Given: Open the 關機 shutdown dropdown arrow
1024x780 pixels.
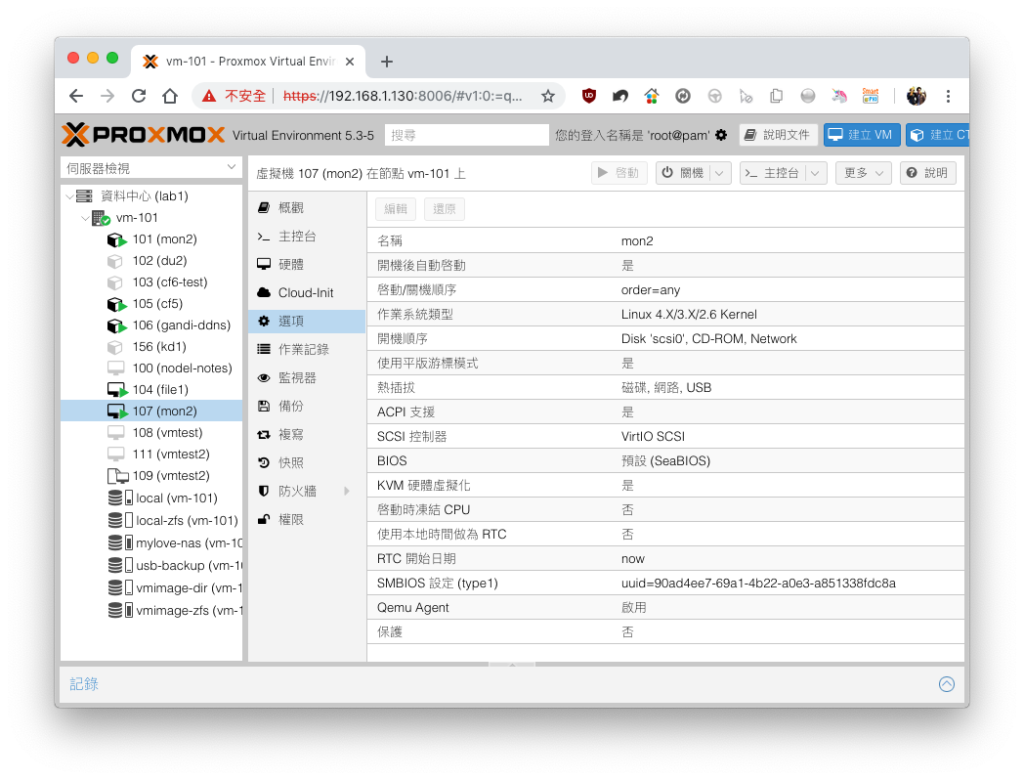Looking at the screenshot, I should [719, 173].
